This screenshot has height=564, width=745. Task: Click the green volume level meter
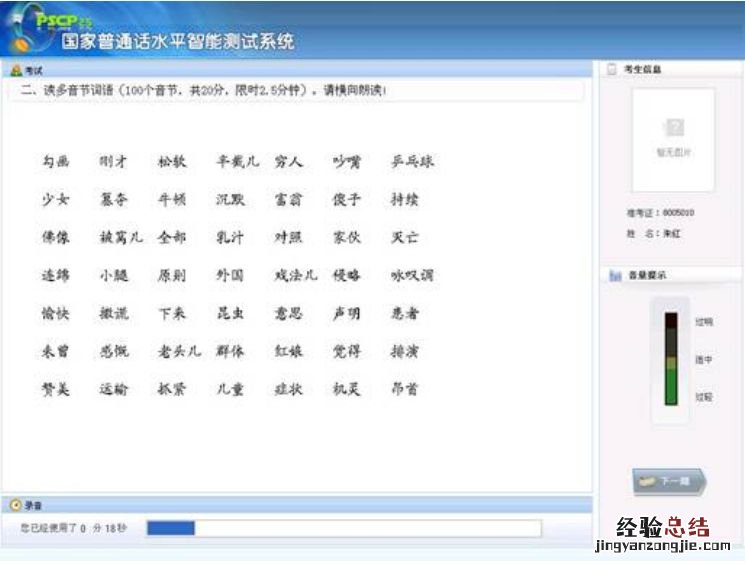tap(671, 358)
